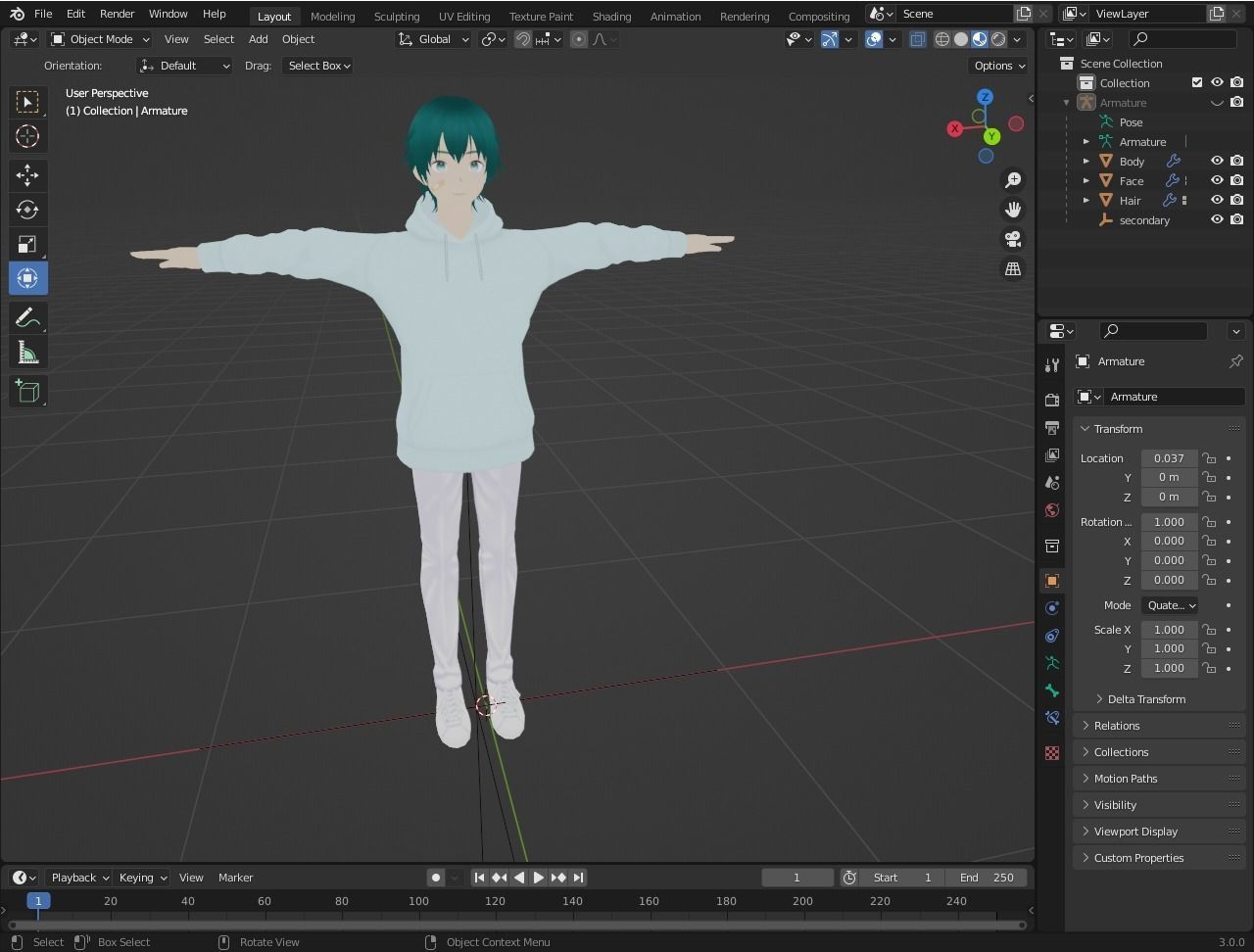
Task: Expand the Body object in outliner
Action: pos(1085,161)
